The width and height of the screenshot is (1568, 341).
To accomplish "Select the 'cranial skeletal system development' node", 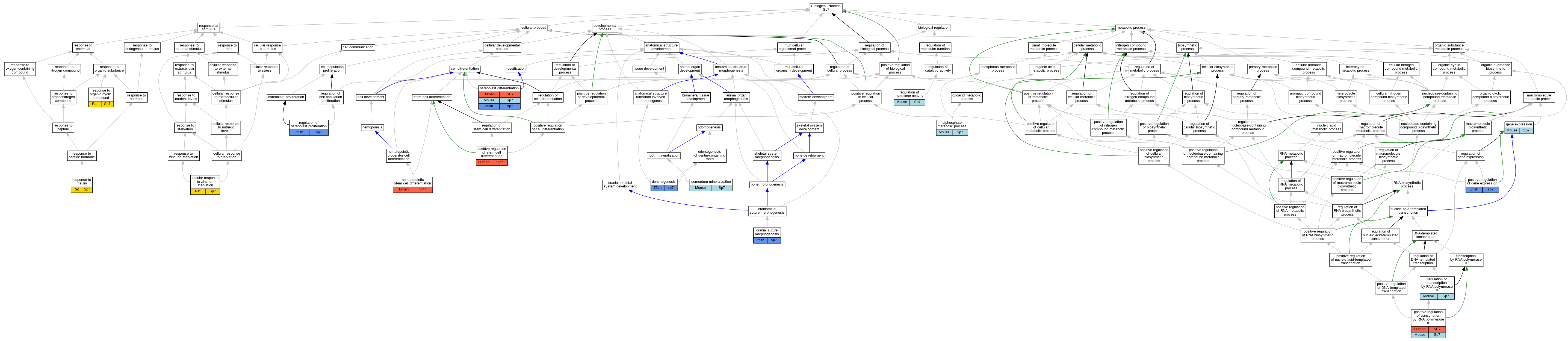I will pyautogui.click(x=620, y=184).
